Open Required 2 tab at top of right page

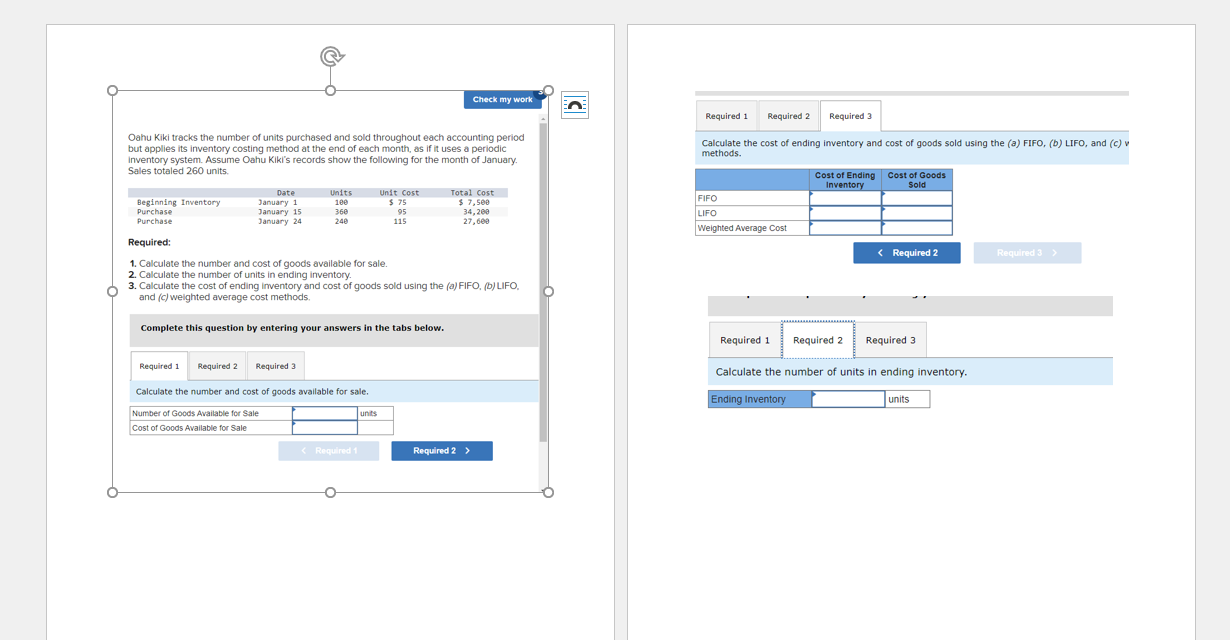(789, 116)
